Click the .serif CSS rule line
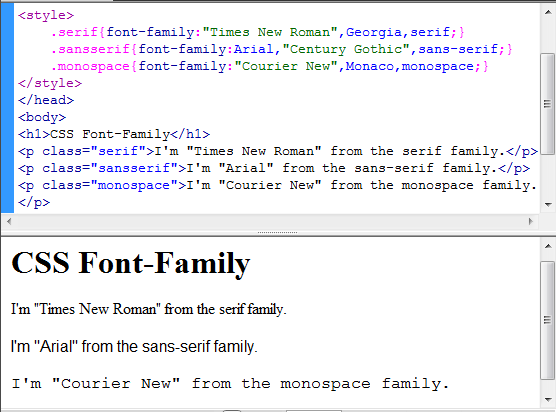556x412 pixels. (257, 32)
